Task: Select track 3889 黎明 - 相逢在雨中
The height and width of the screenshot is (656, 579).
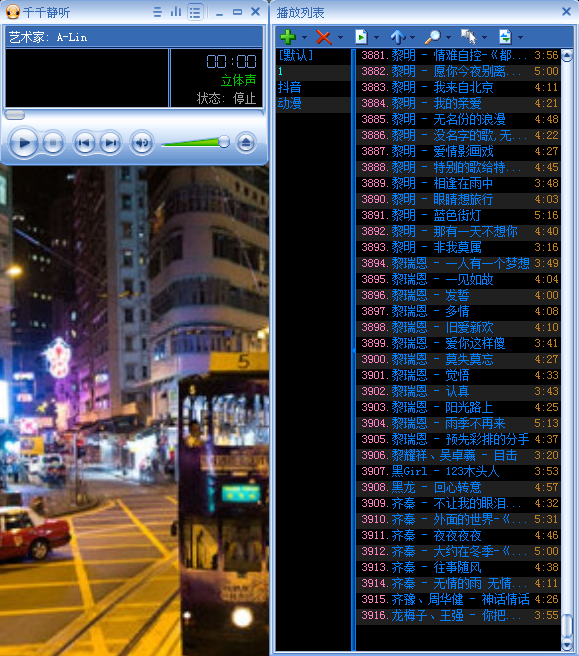Action: click(459, 183)
